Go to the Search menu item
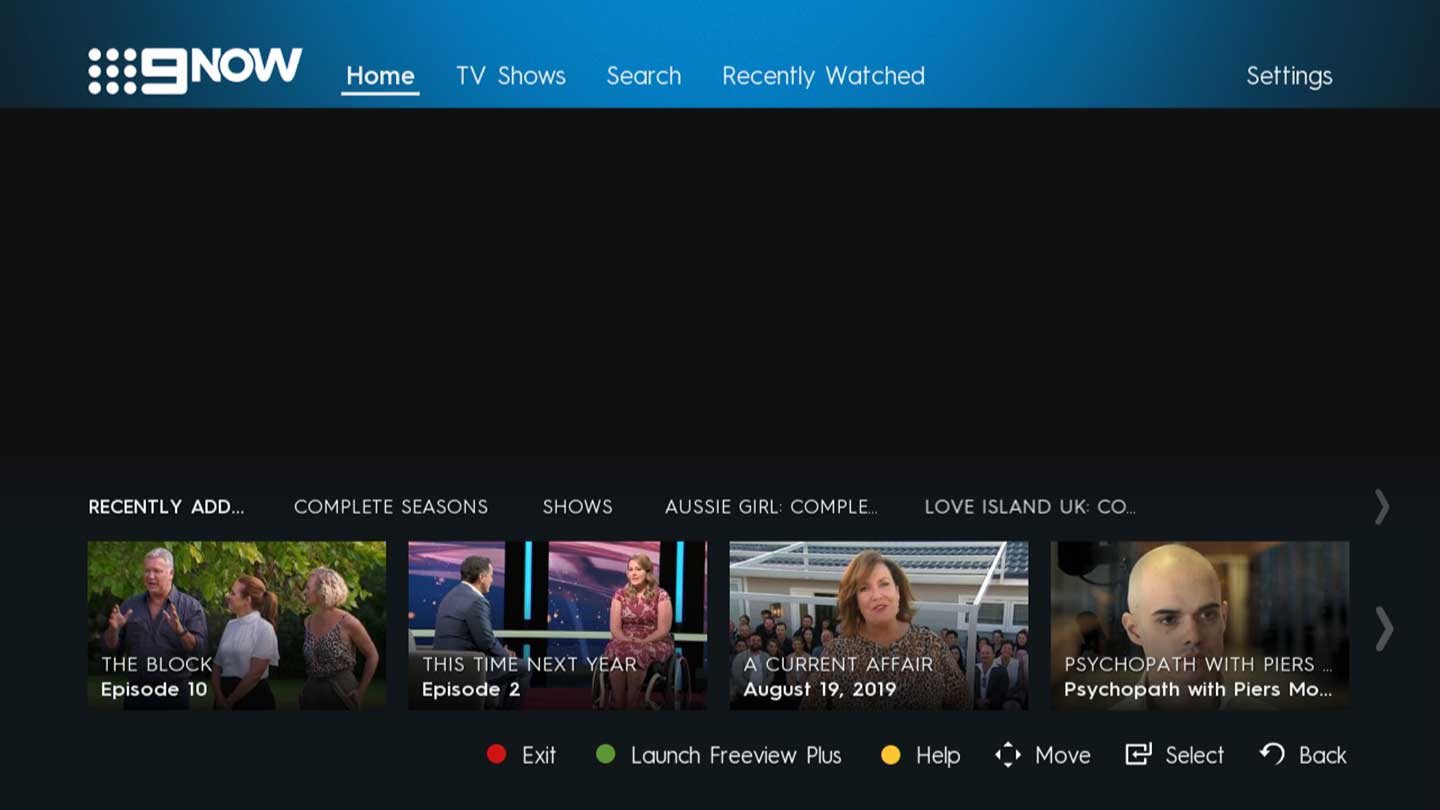Image resolution: width=1440 pixels, height=810 pixels. (643, 76)
